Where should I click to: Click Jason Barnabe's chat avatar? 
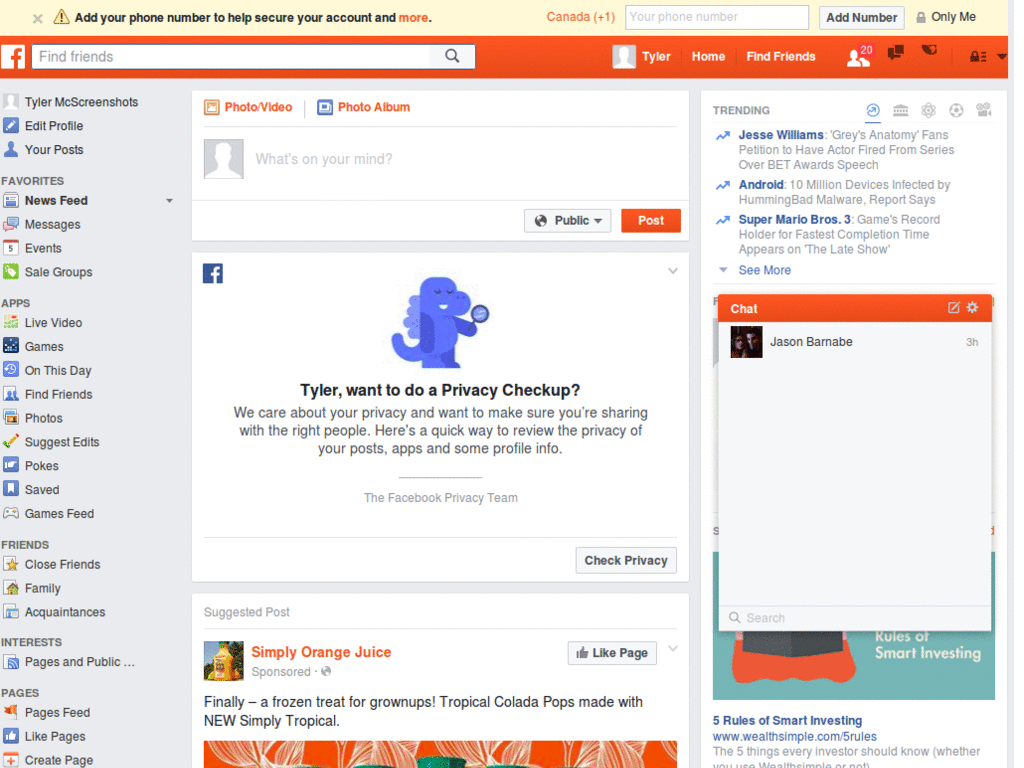tap(746, 342)
